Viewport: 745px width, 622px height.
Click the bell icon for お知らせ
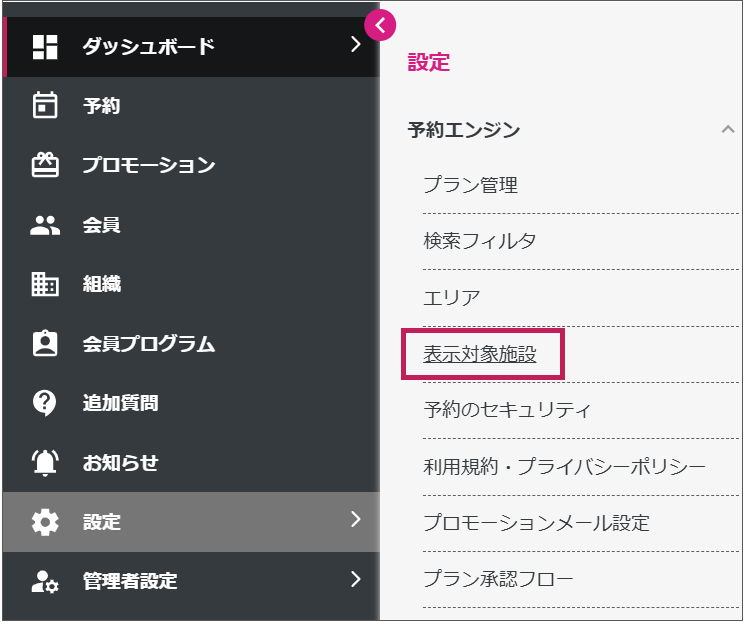45,463
